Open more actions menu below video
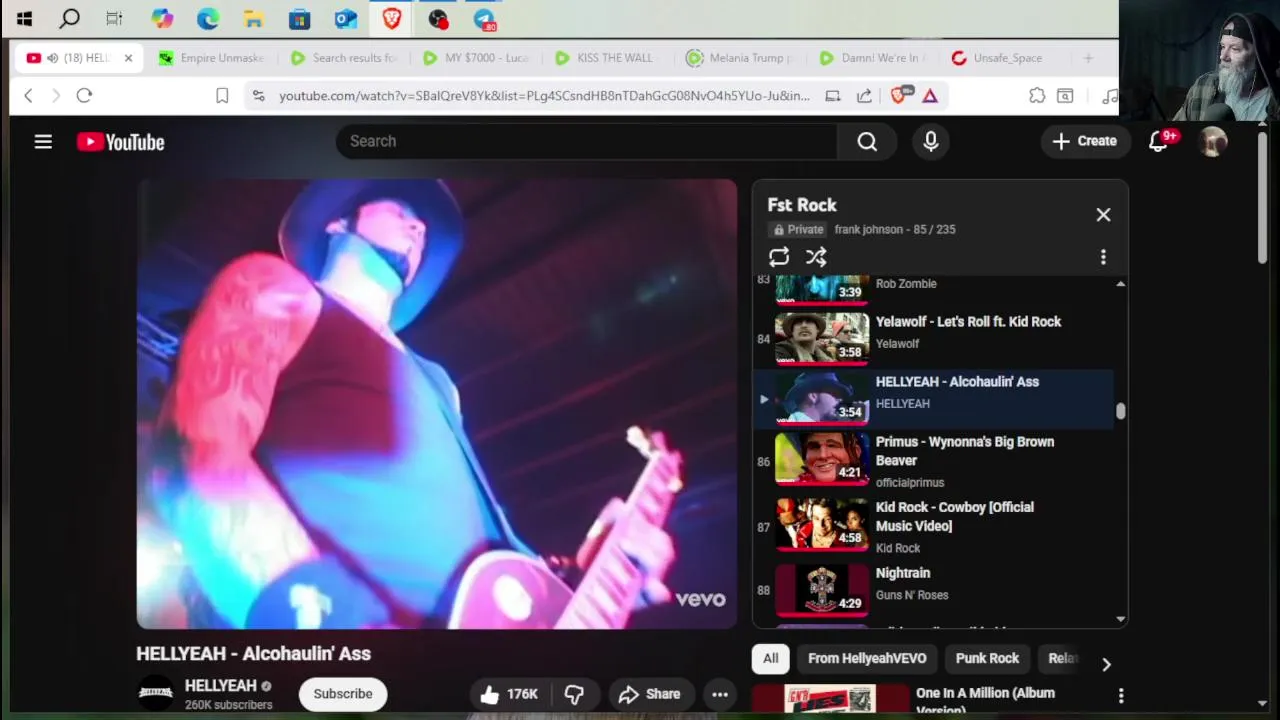Image resolution: width=1280 pixels, height=720 pixels. tap(720, 694)
